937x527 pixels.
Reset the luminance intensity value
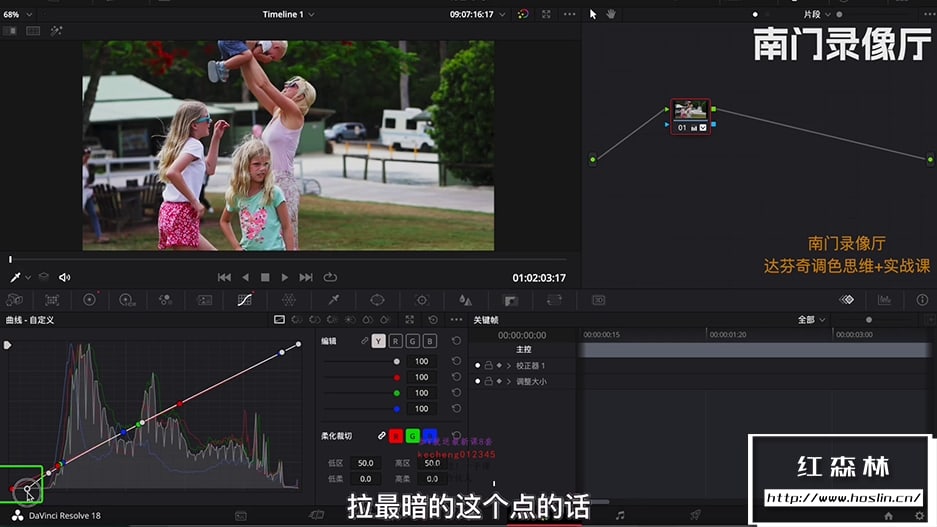click(x=456, y=361)
